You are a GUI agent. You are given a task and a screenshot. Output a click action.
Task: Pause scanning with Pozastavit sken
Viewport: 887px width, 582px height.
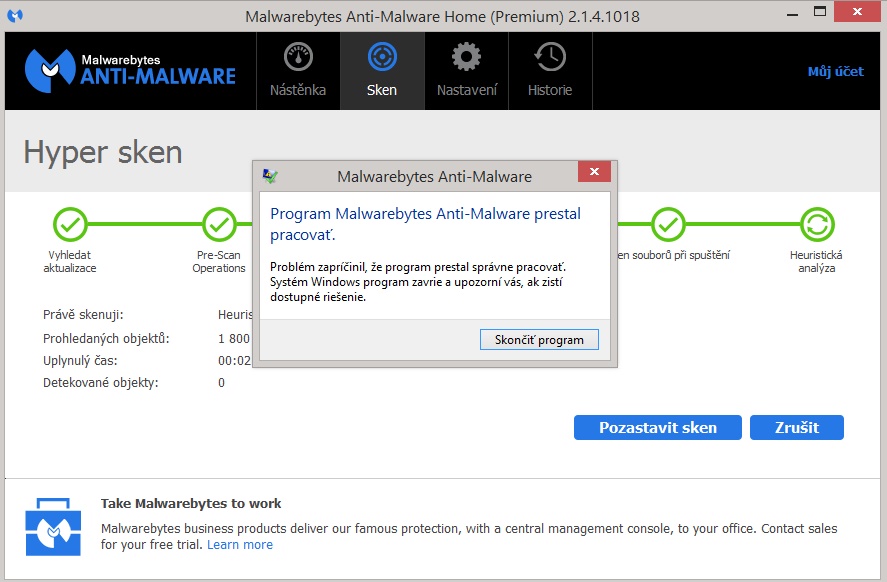tap(657, 427)
